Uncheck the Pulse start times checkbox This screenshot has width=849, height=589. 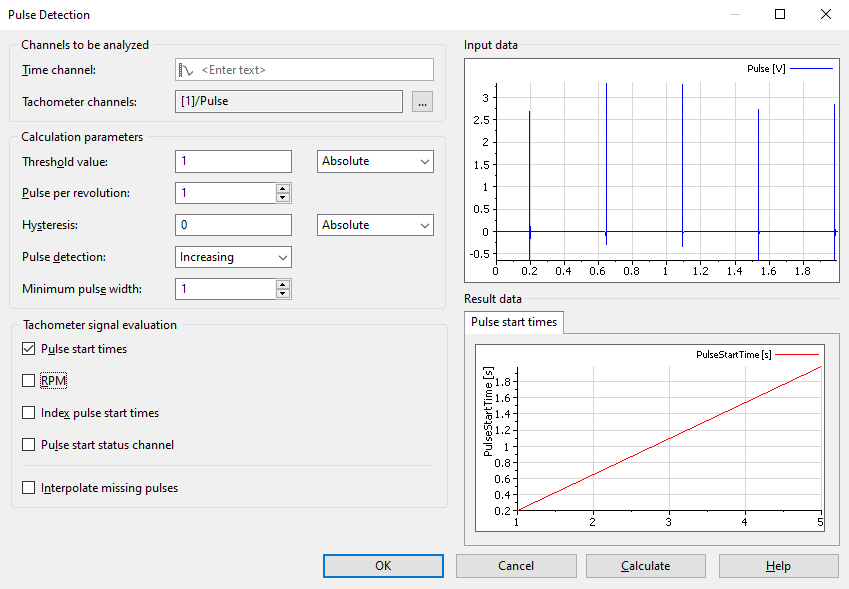28,349
